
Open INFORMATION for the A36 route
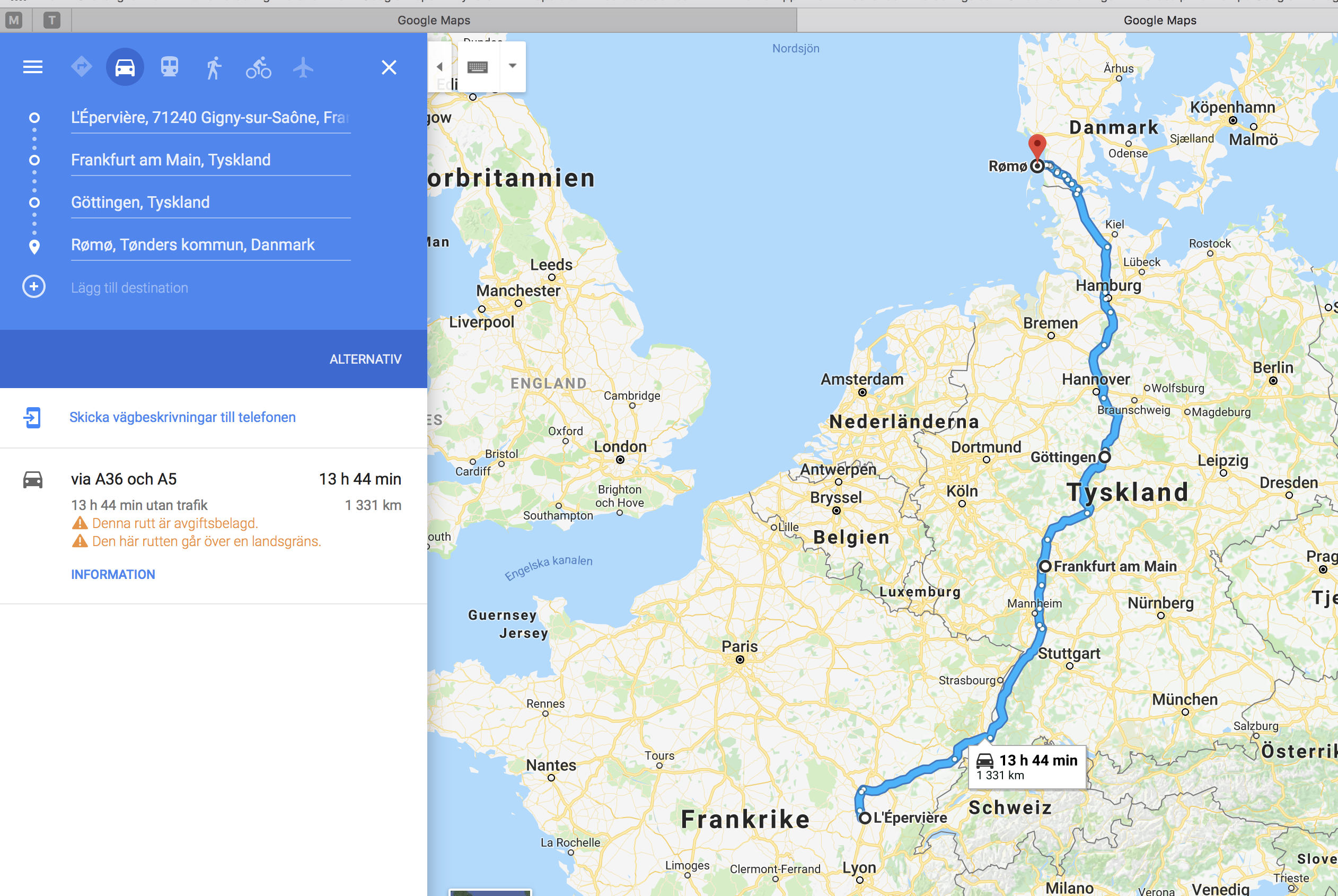(113, 575)
